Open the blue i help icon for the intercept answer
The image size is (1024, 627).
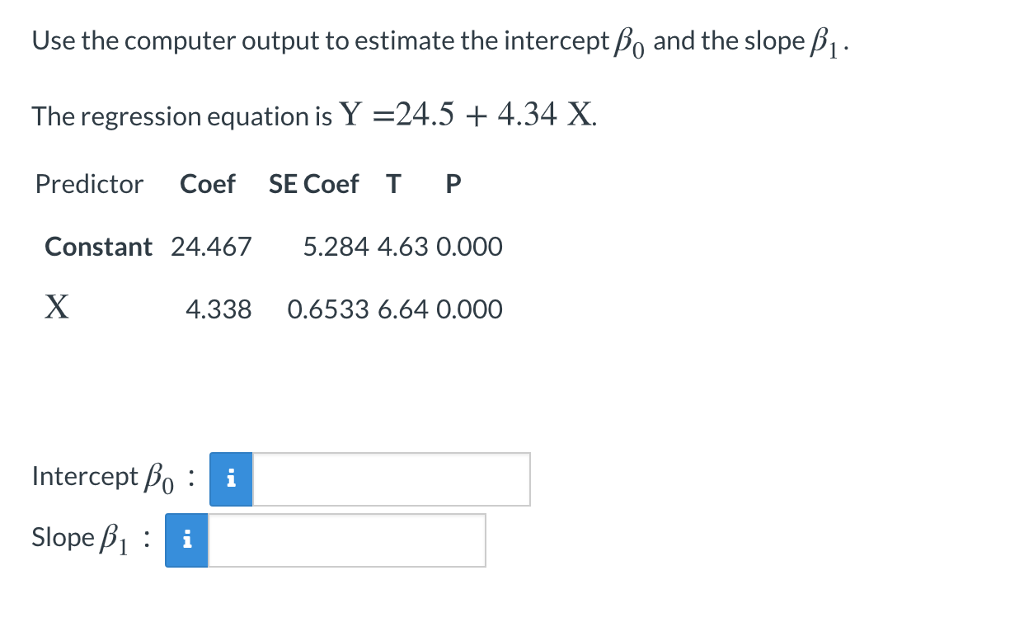coord(230,480)
